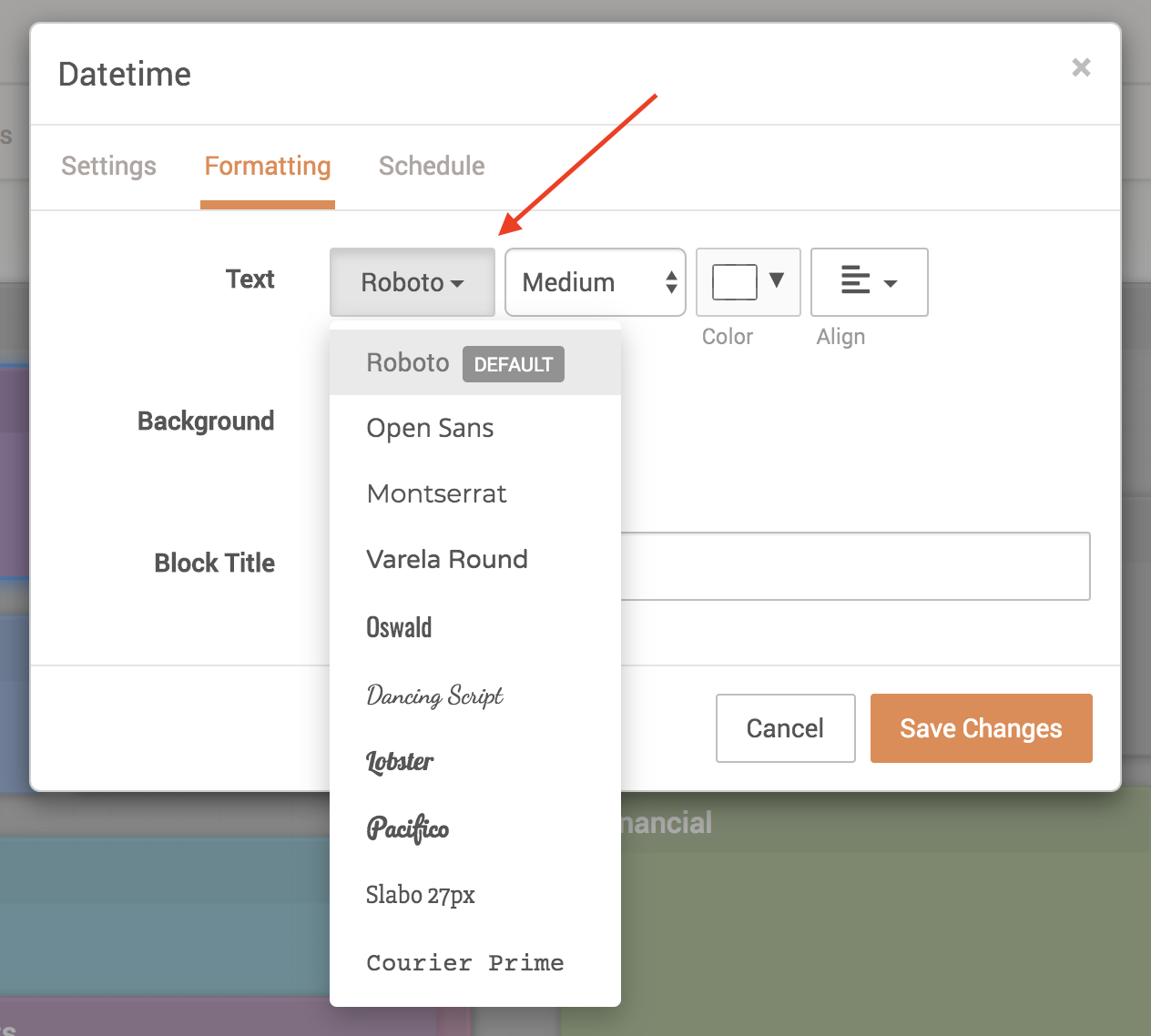Viewport: 1151px width, 1036px height.
Task: Select the Open Sans font
Action: 430,428
